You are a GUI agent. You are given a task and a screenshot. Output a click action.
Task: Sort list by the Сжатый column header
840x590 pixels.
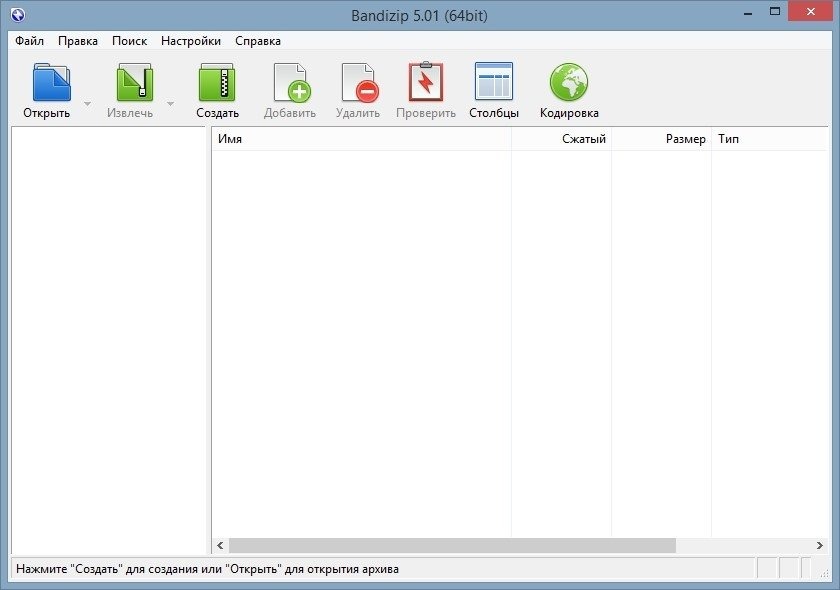(561, 139)
